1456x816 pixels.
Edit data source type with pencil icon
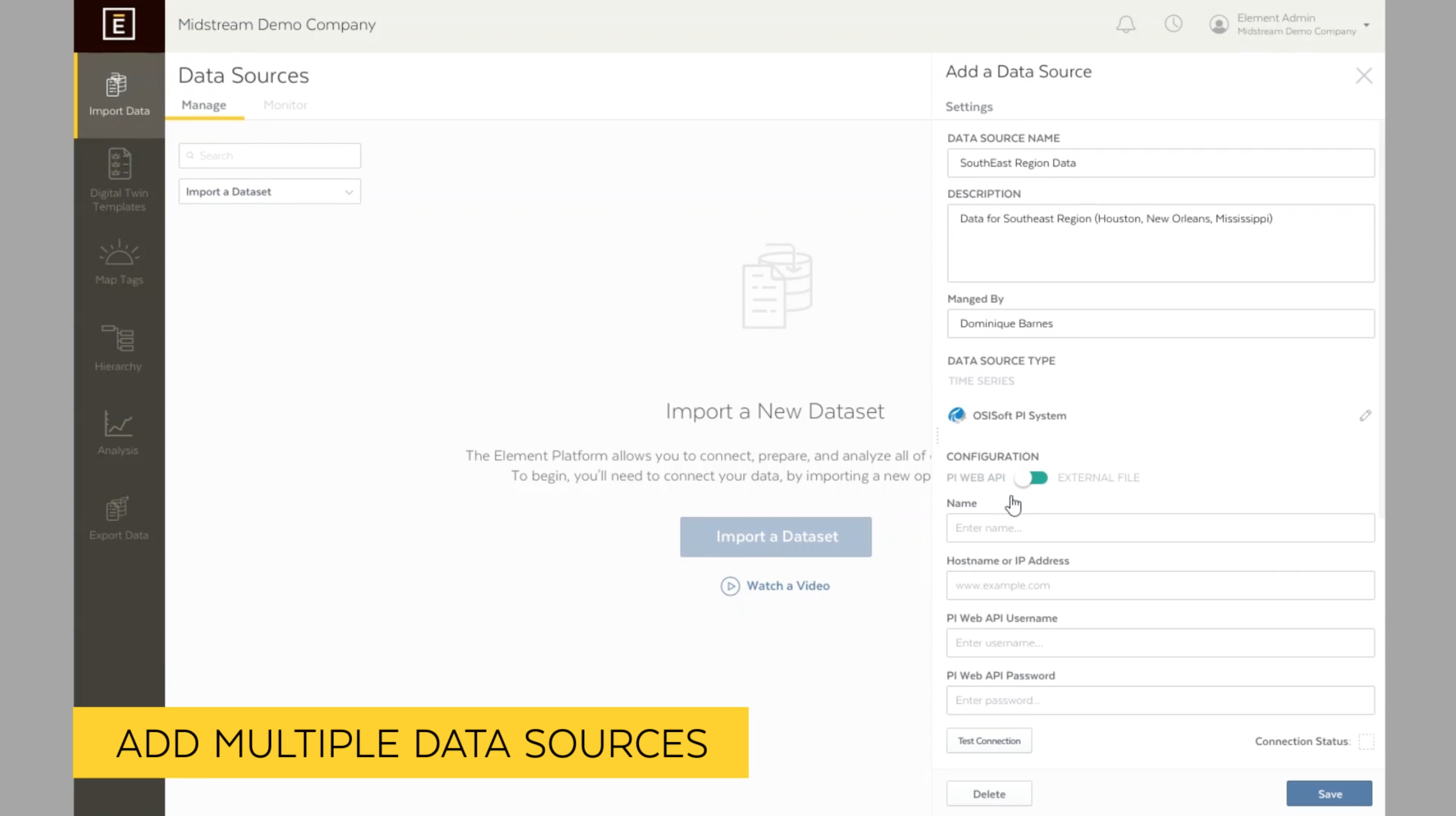[1365, 416]
